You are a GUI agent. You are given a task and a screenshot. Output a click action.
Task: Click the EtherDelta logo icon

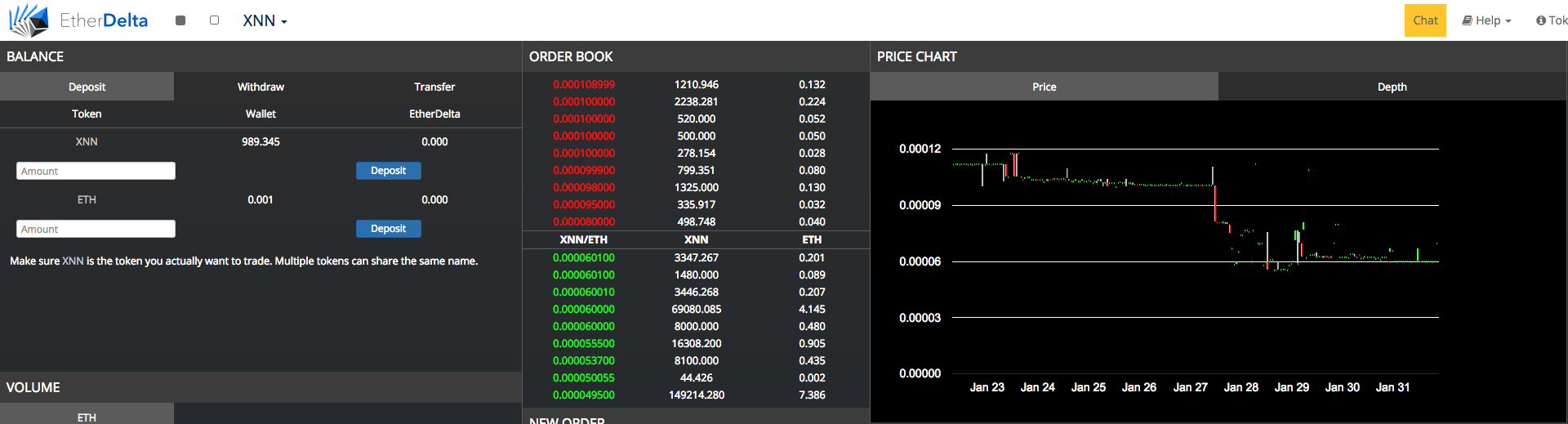[29, 20]
